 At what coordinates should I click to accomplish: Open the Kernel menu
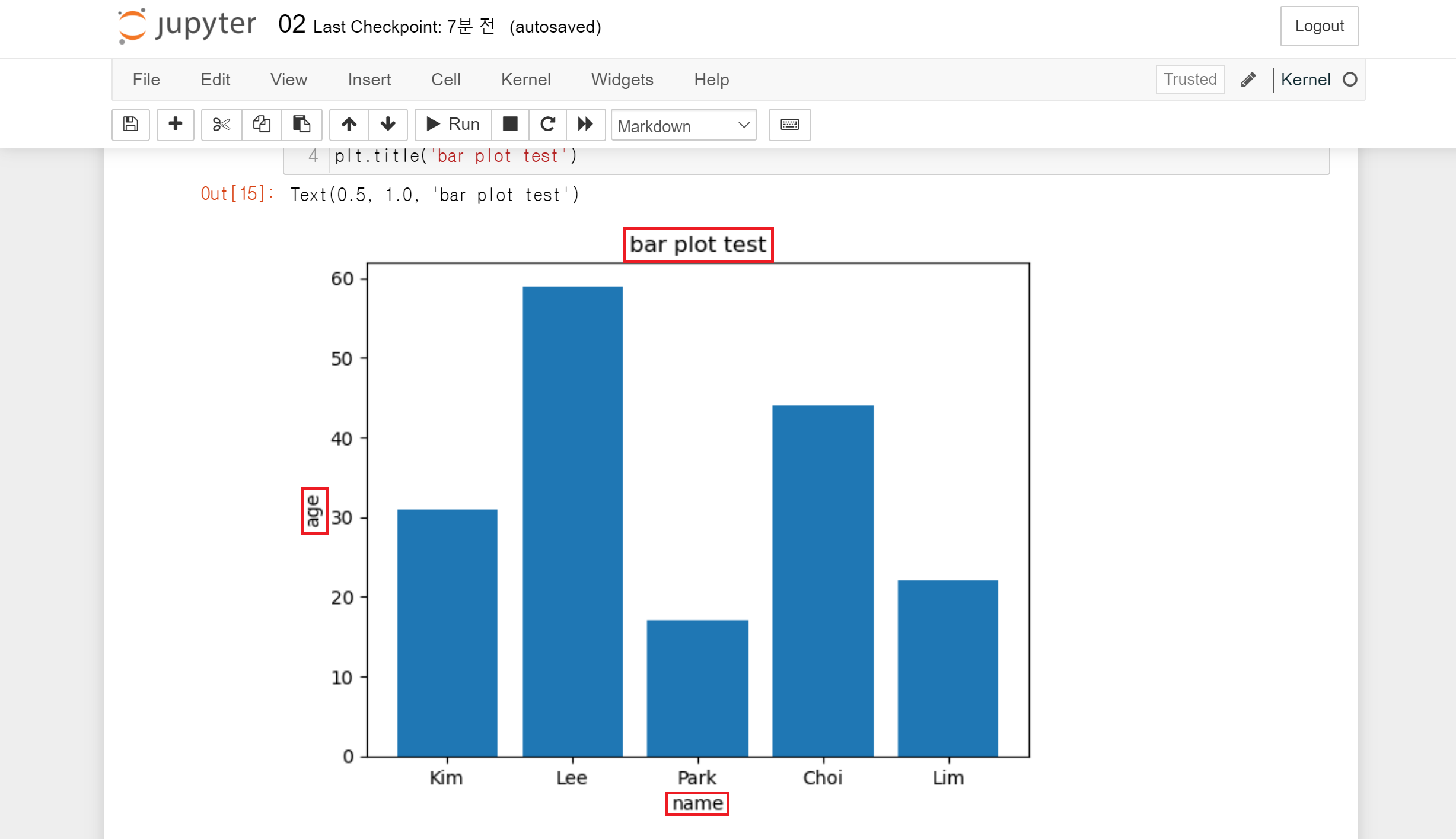pyautogui.click(x=525, y=79)
